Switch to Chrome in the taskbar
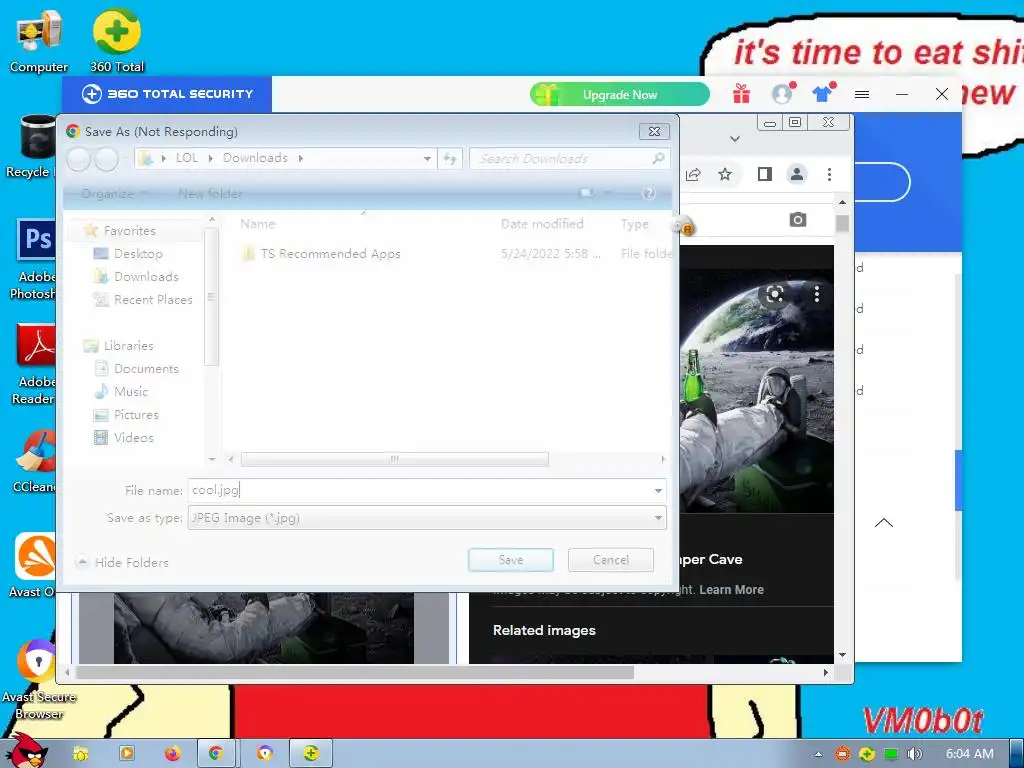 (216, 754)
